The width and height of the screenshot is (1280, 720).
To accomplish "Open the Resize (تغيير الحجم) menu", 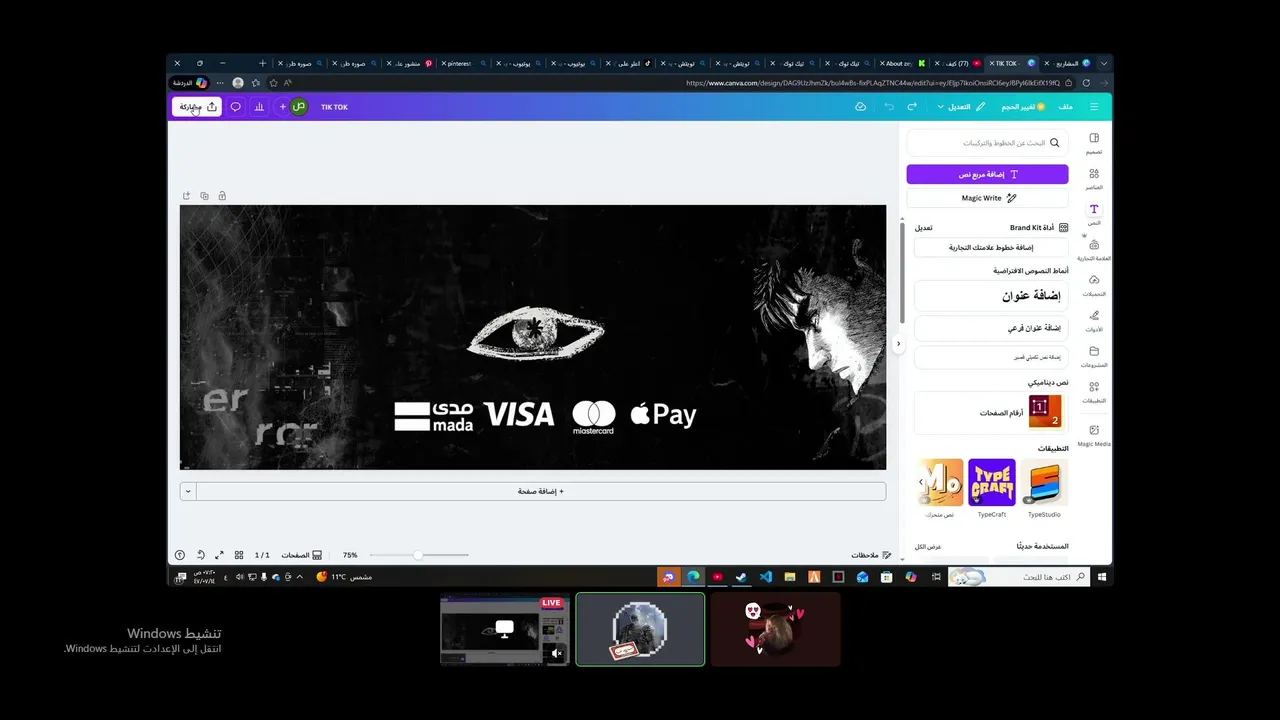I will [x=1022, y=107].
